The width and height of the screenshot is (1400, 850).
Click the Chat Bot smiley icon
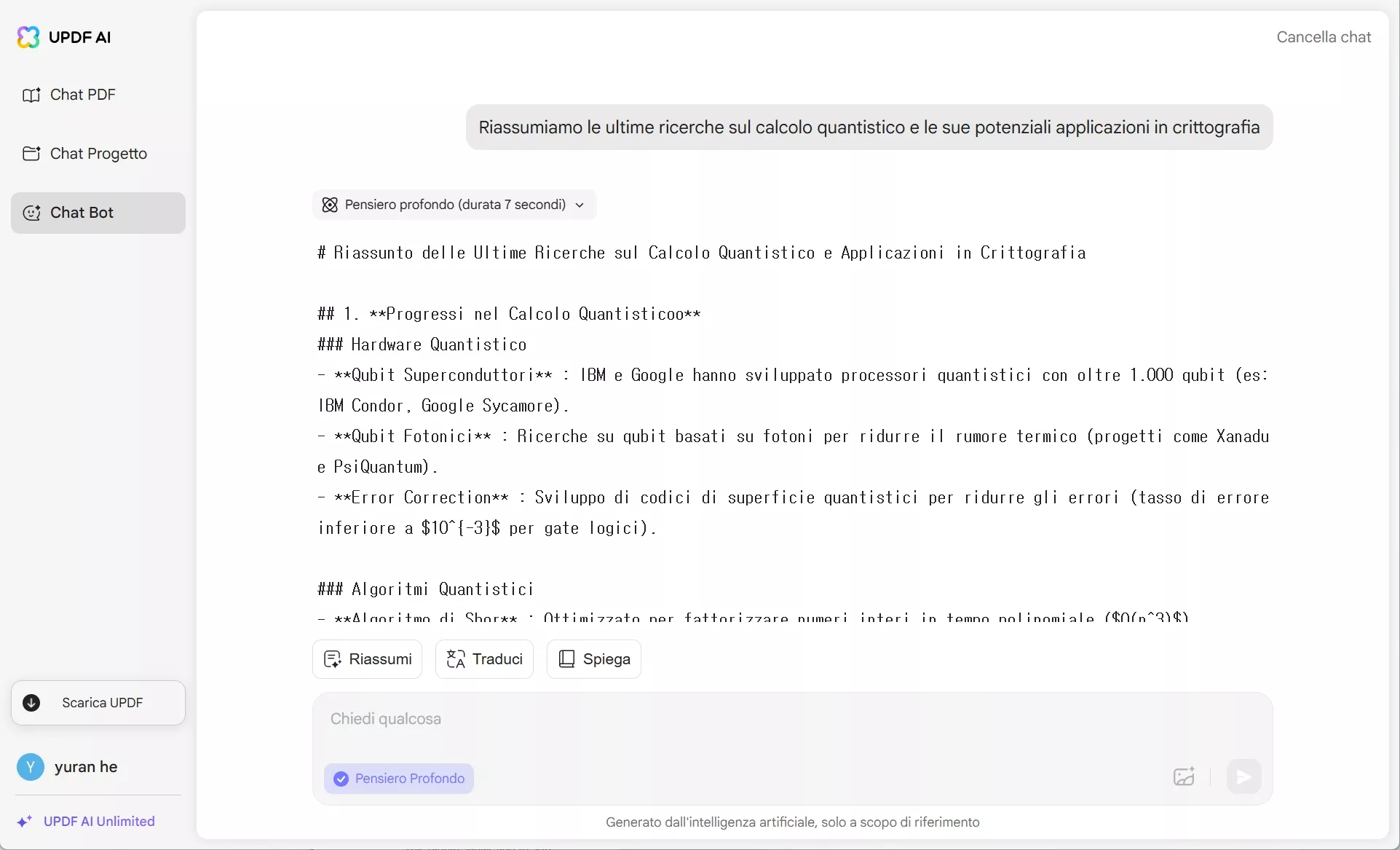(31, 213)
